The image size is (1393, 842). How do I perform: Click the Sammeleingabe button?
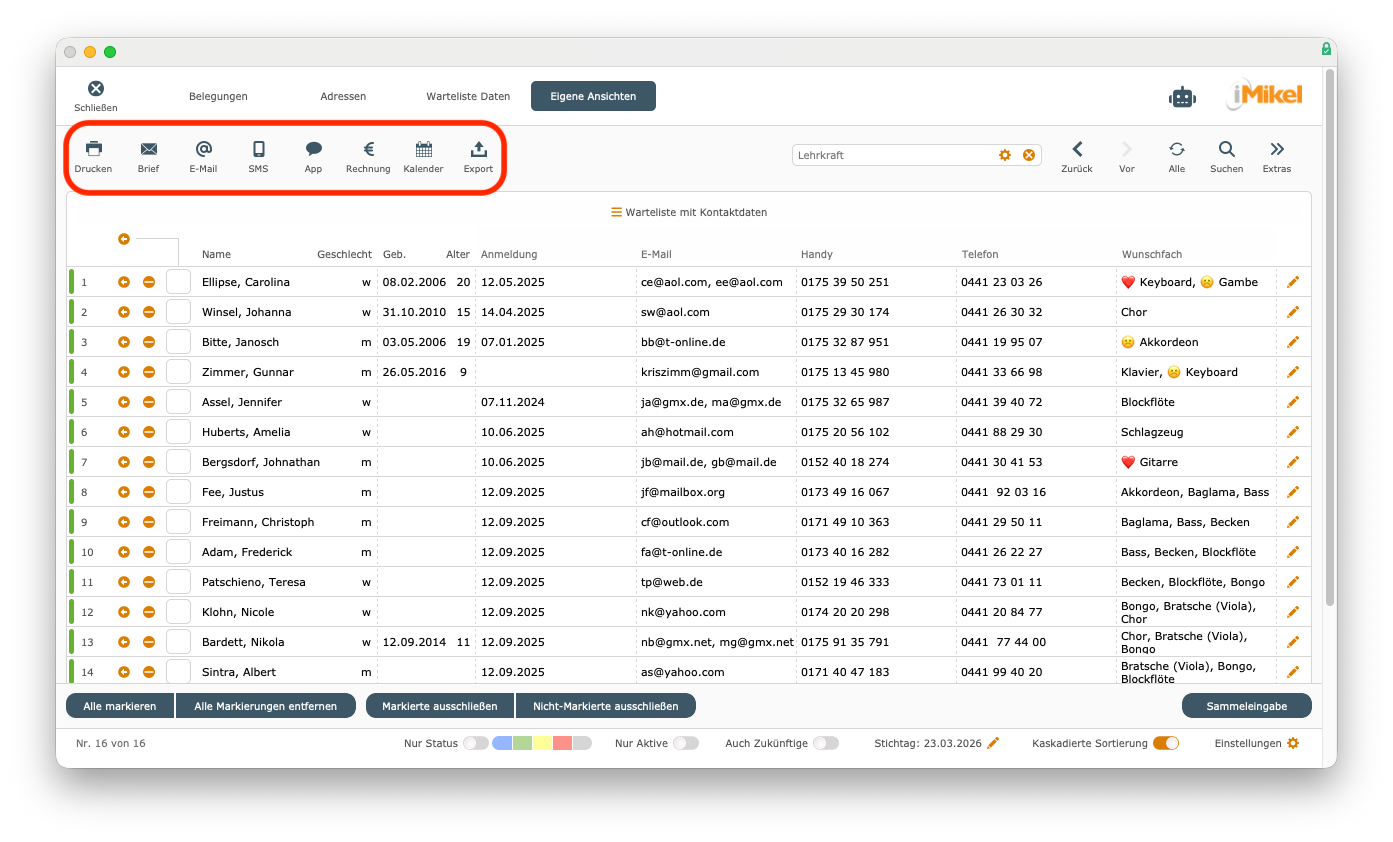tap(1245, 706)
